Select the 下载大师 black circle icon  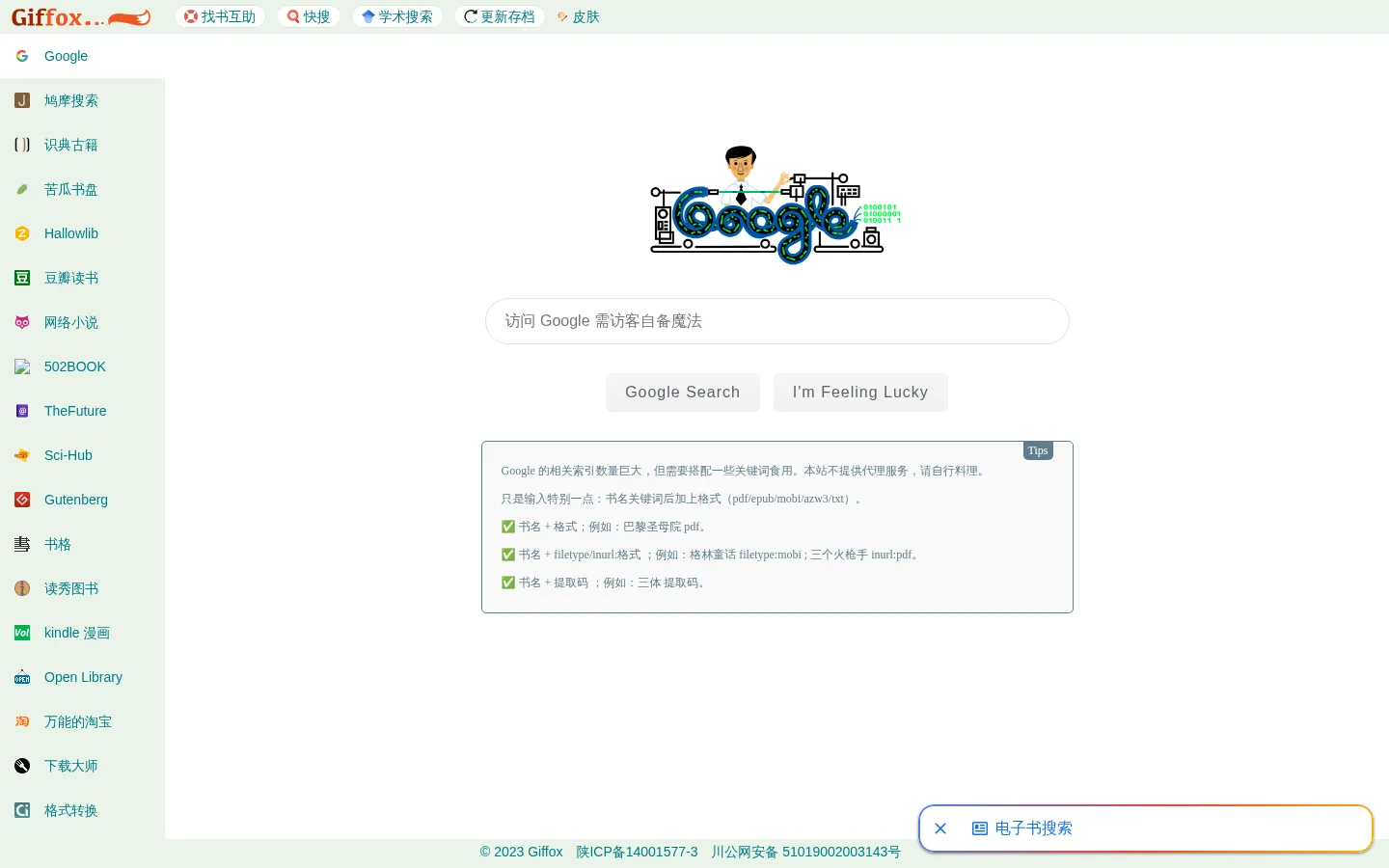22,766
